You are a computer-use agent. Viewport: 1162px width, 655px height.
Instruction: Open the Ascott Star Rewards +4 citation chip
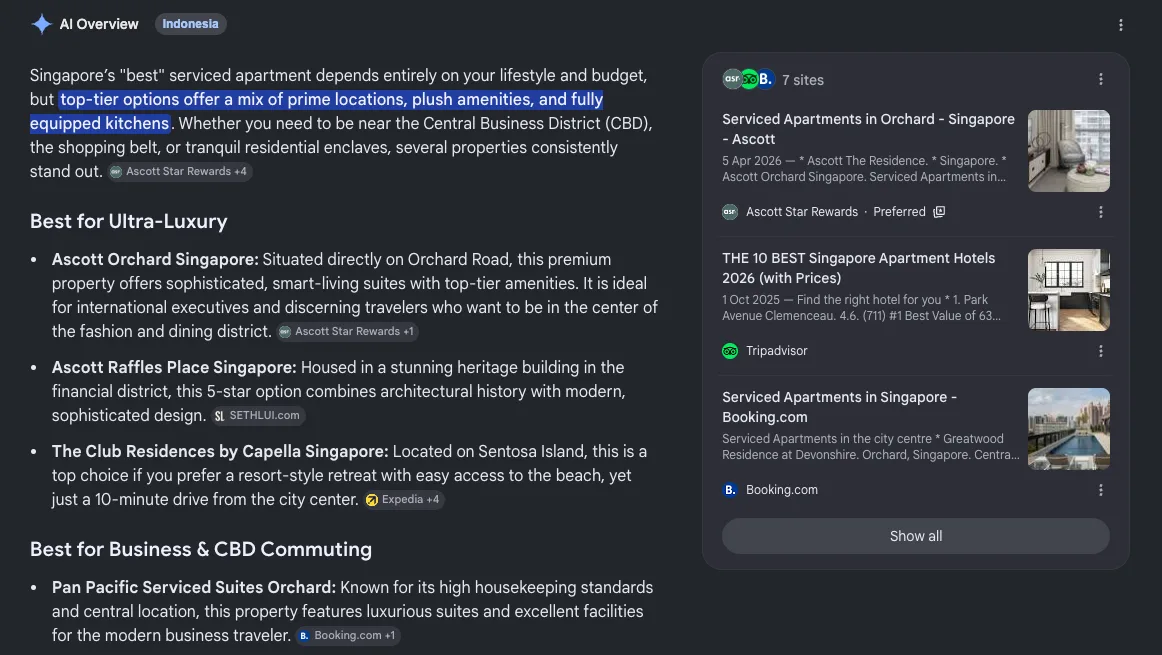click(x=180, y=172)
